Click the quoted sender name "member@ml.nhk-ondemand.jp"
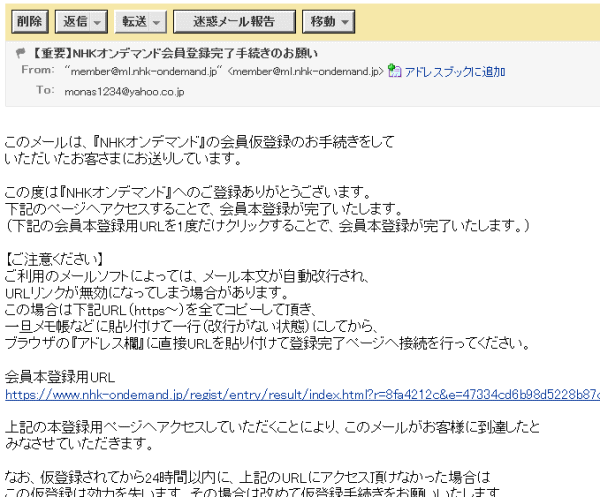The height and width of the screenshot is (497, 600). [142, 71]
